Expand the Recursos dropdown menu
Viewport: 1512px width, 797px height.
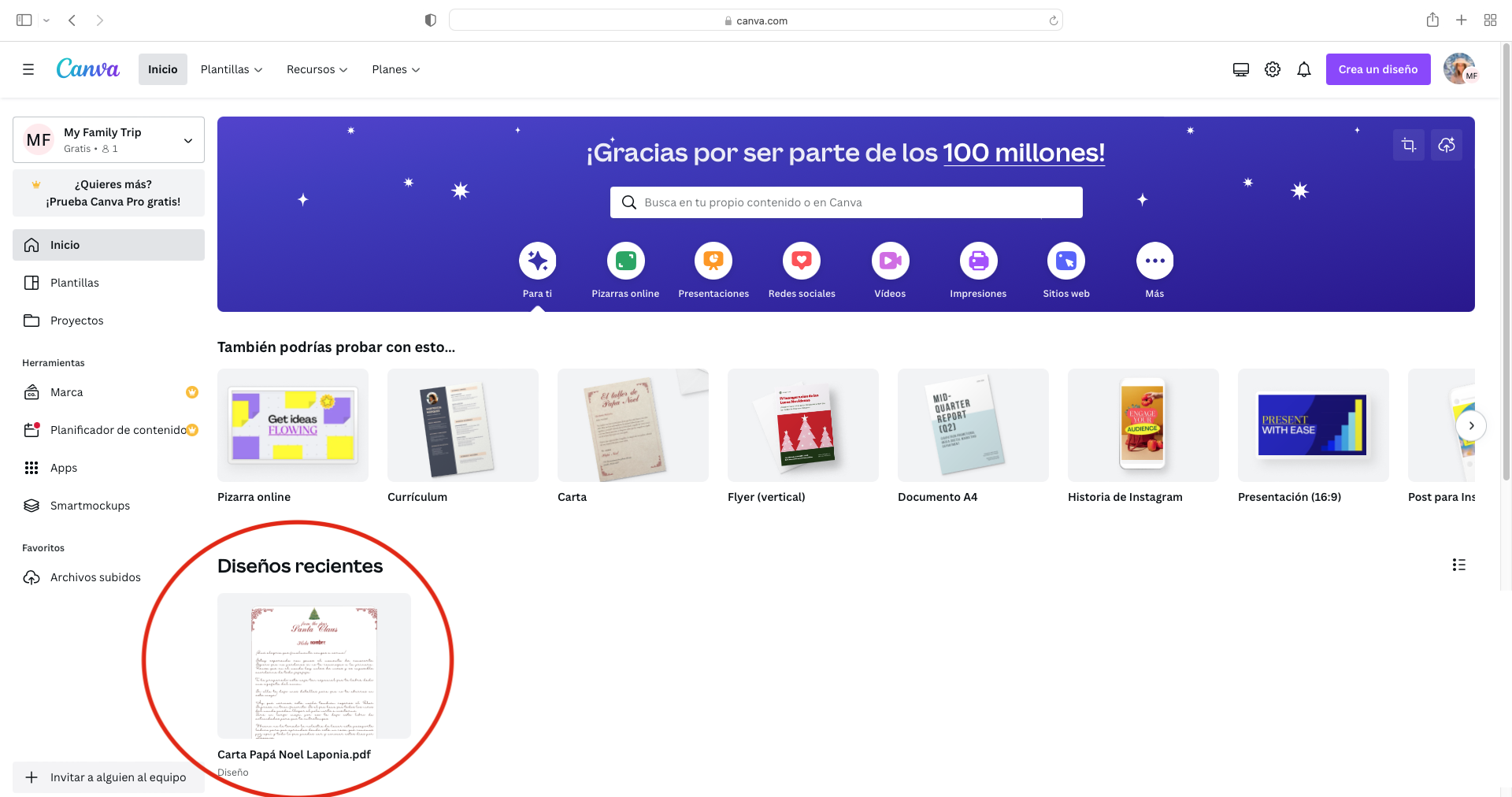pyautogui.click(x=317, y=69)
